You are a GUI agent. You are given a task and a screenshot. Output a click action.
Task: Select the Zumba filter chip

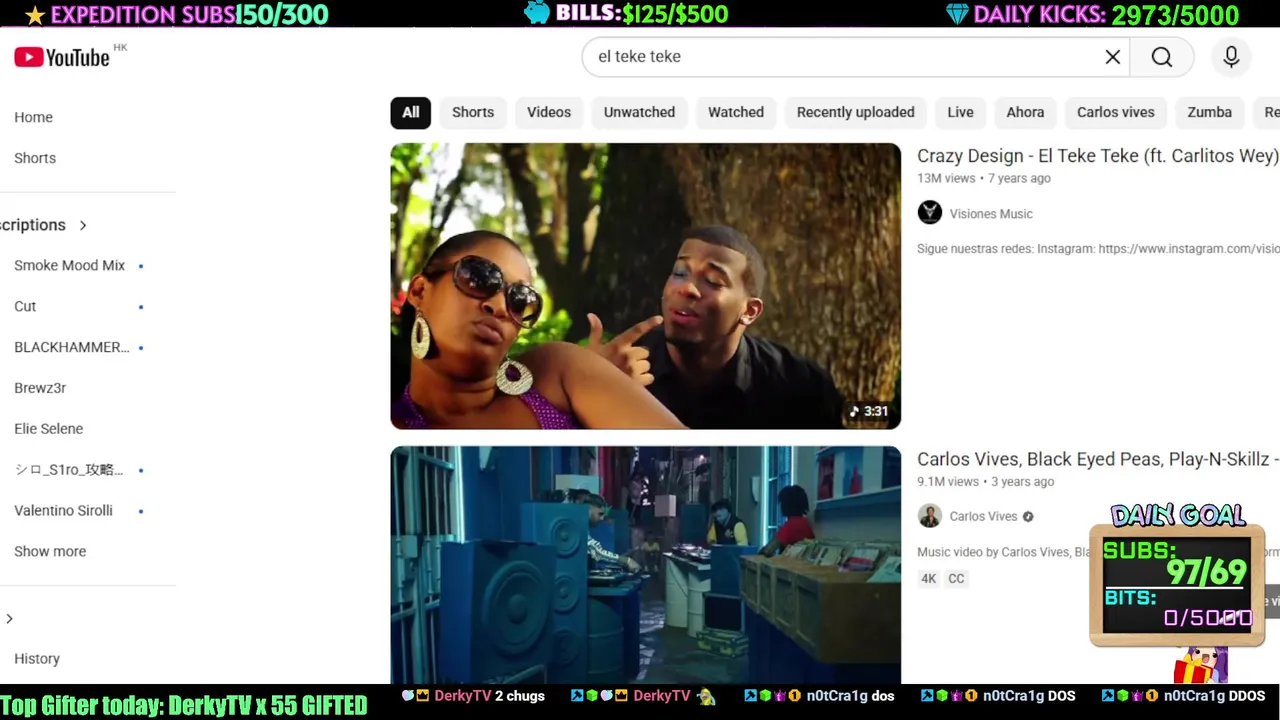click(1210, 112)
